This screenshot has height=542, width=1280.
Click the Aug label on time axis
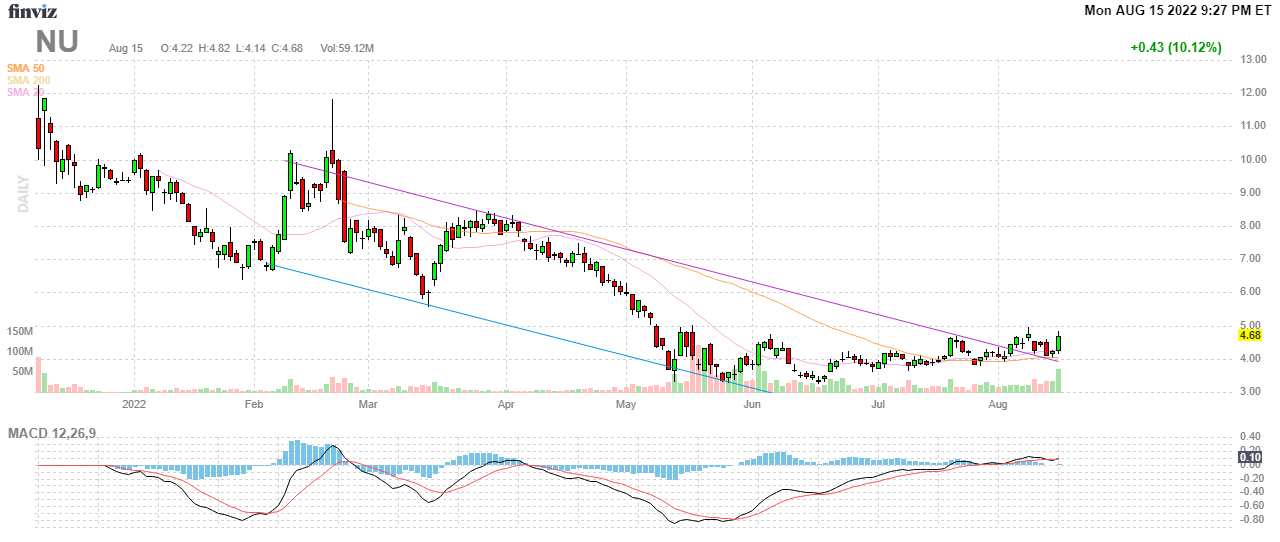pyautogui.click(x=997, y=404)
